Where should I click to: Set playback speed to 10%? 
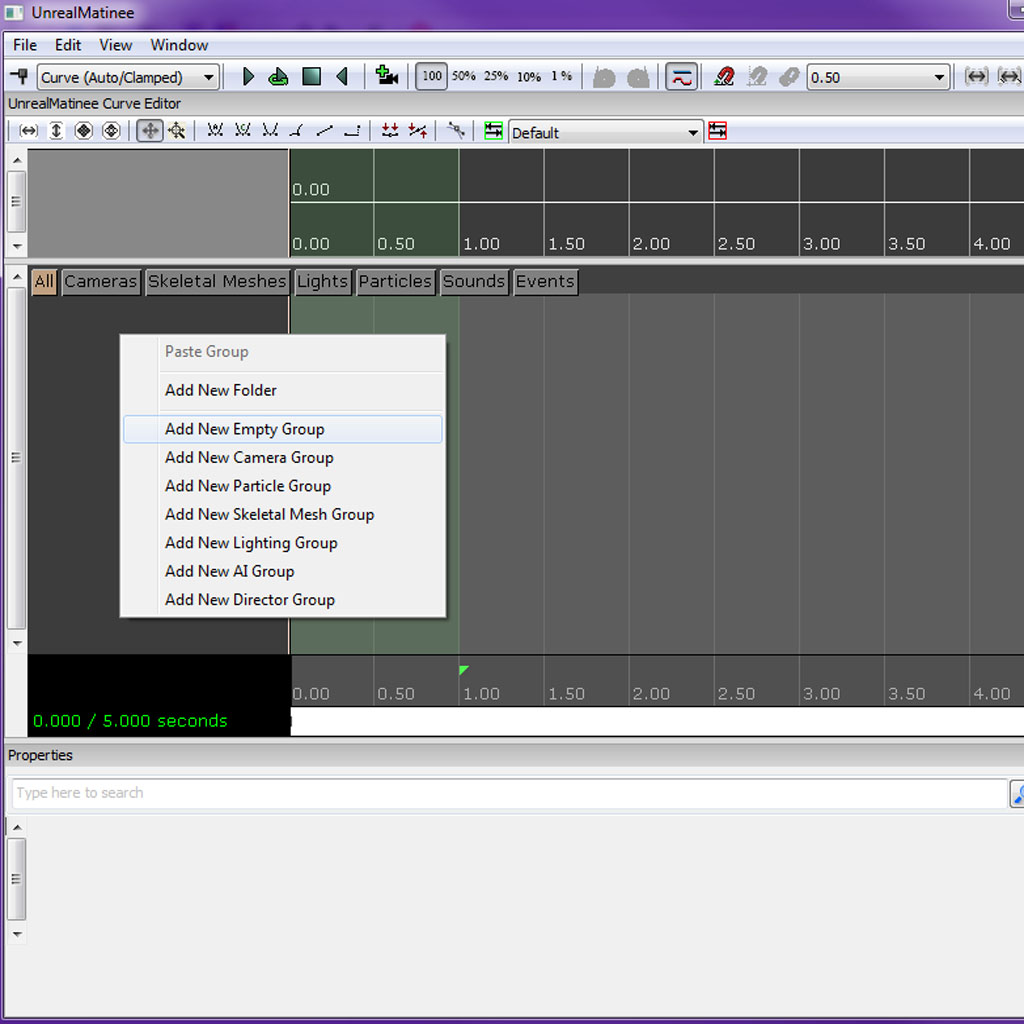point(529,76)
